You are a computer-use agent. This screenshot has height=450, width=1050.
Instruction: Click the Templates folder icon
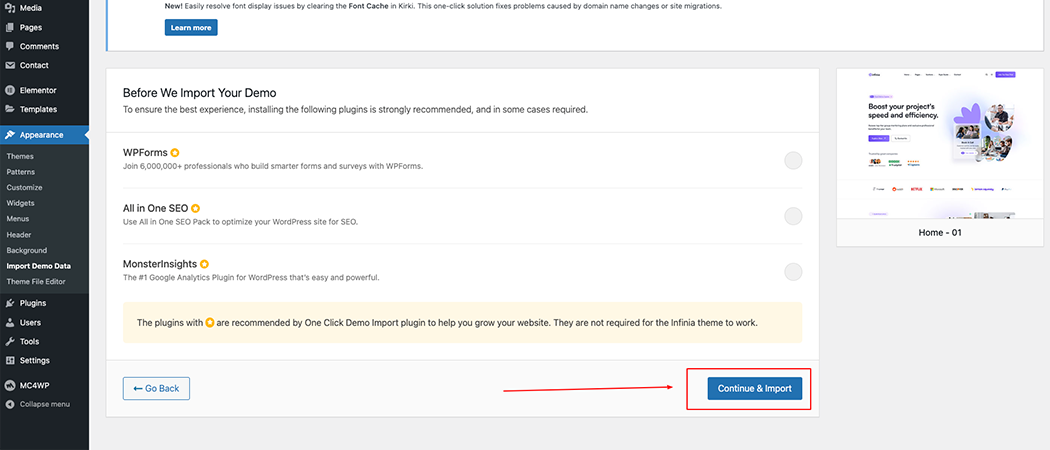pyautogui.click(x=10, y=109)
